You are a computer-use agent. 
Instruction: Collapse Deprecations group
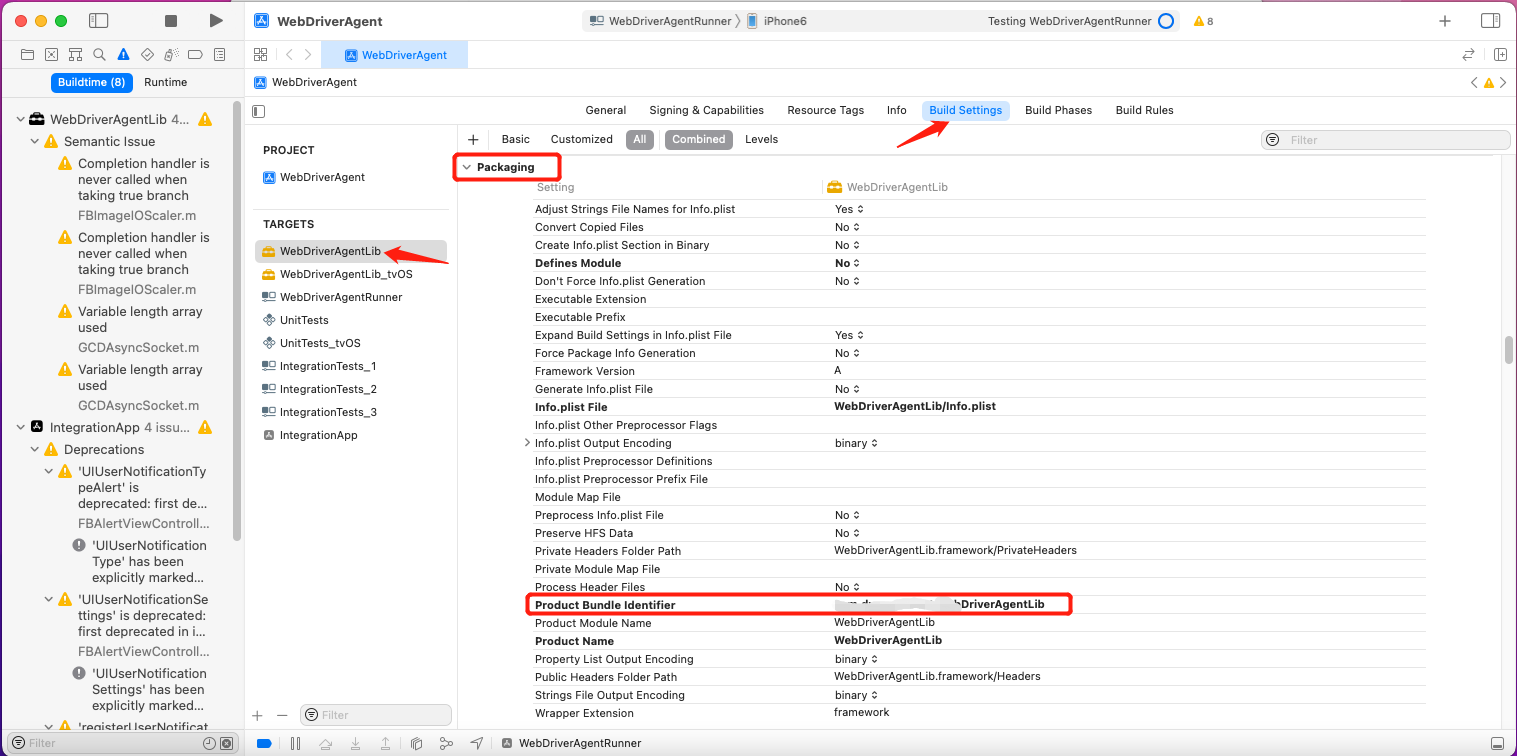[x=35, y=449]
